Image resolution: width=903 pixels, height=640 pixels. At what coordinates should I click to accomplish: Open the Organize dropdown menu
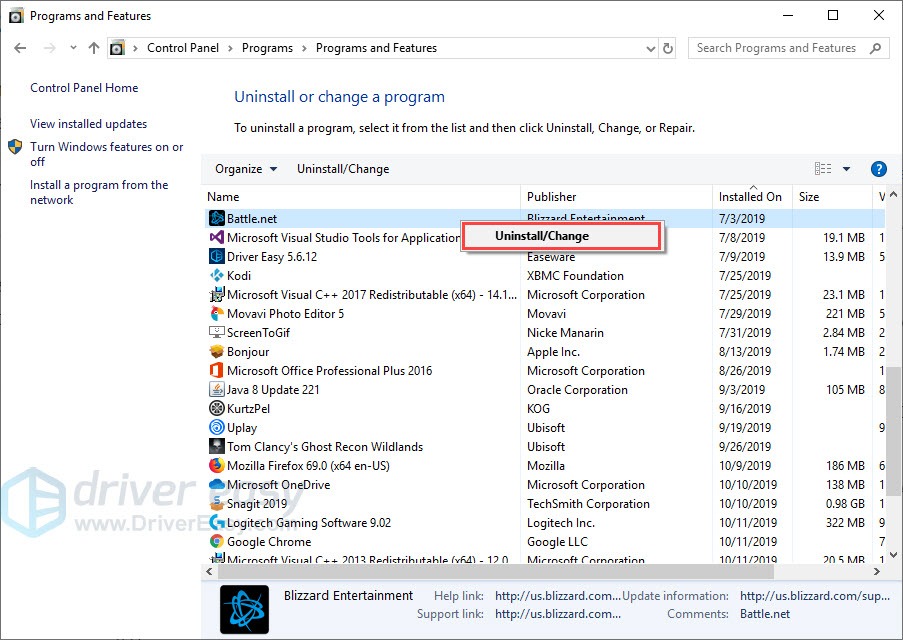pos(246,169)
